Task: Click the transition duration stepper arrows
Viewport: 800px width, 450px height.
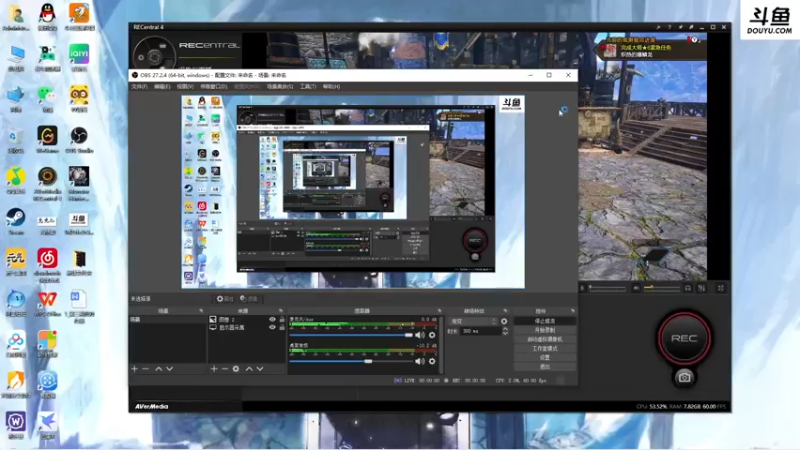Action: 505,331
